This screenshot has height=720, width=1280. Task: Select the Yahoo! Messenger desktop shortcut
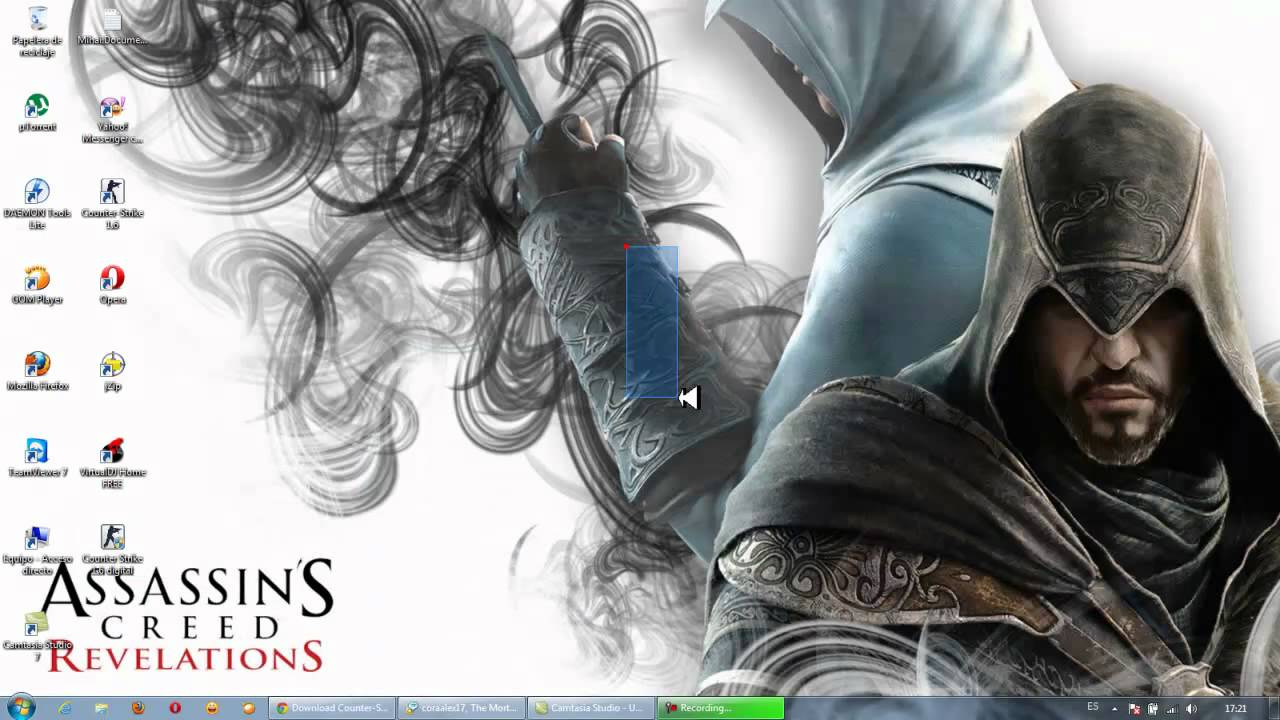coord(112,119)
